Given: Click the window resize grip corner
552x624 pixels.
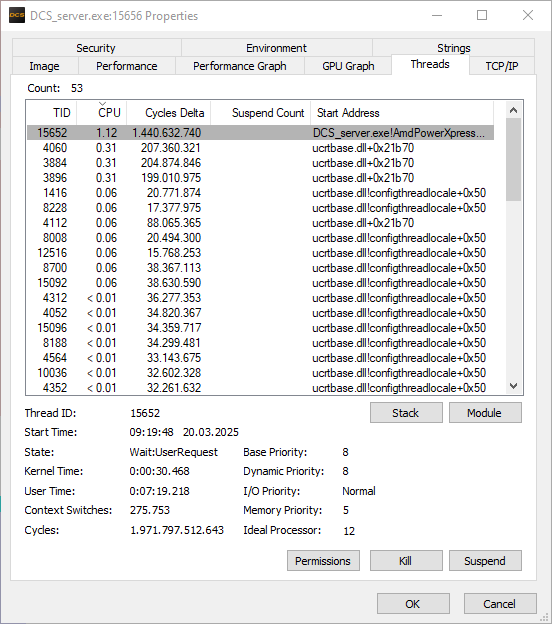Looking at the screenshot, I should (x=544, y=617).
